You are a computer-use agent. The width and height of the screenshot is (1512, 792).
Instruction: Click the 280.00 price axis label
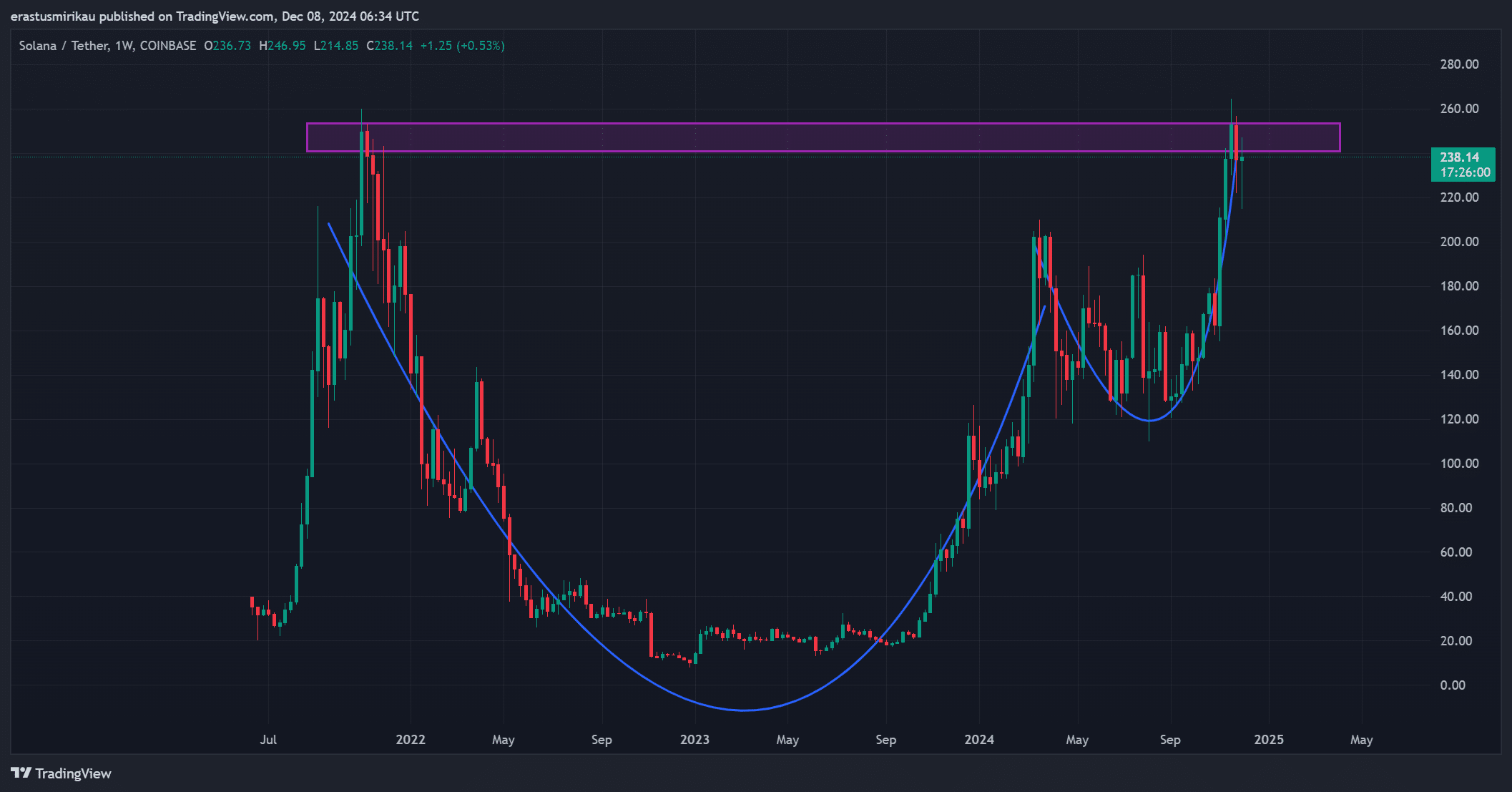1459,64
